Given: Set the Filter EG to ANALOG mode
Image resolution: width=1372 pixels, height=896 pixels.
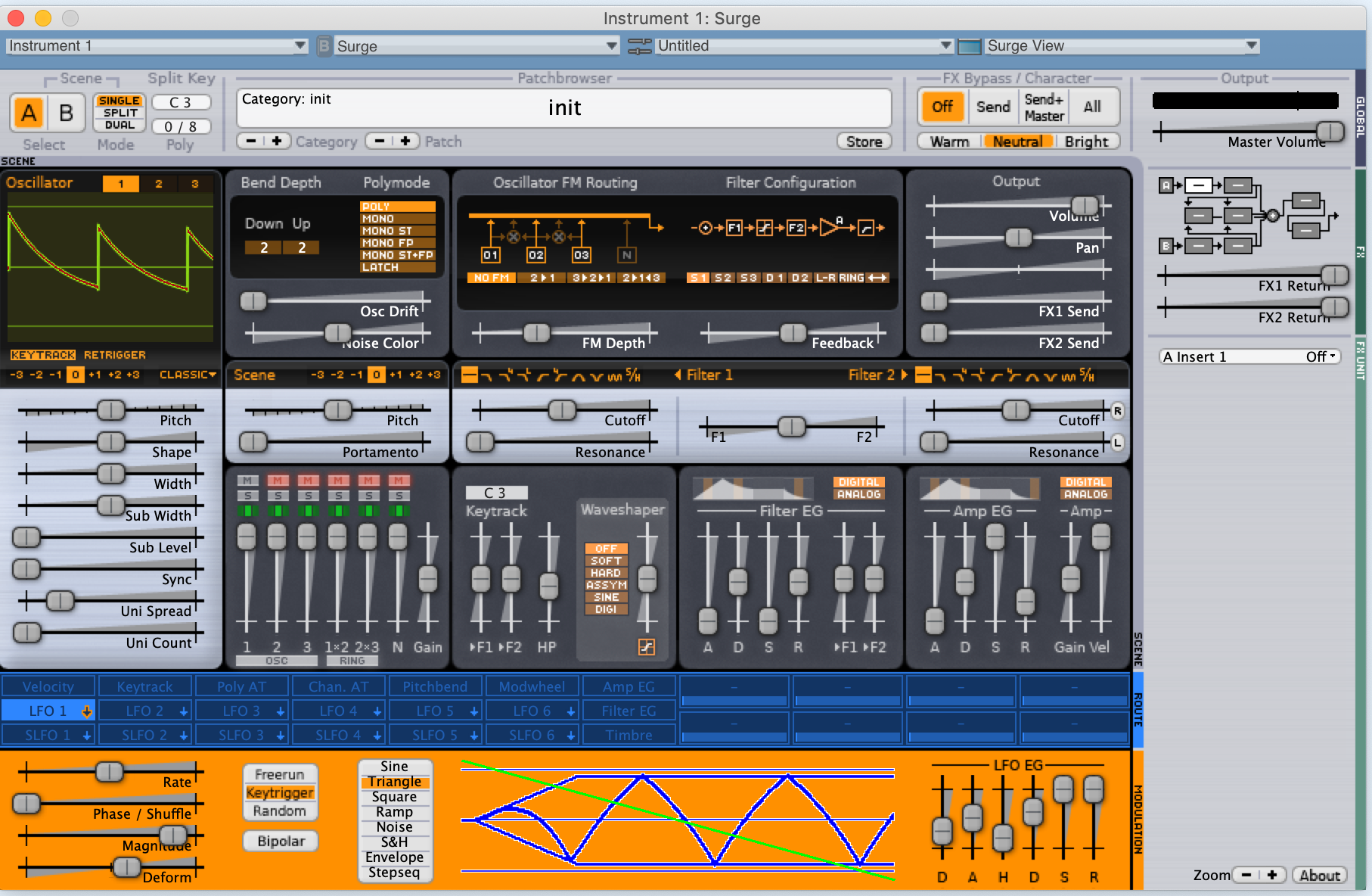Looking at the screenshot, I should (x=858, y=494).
